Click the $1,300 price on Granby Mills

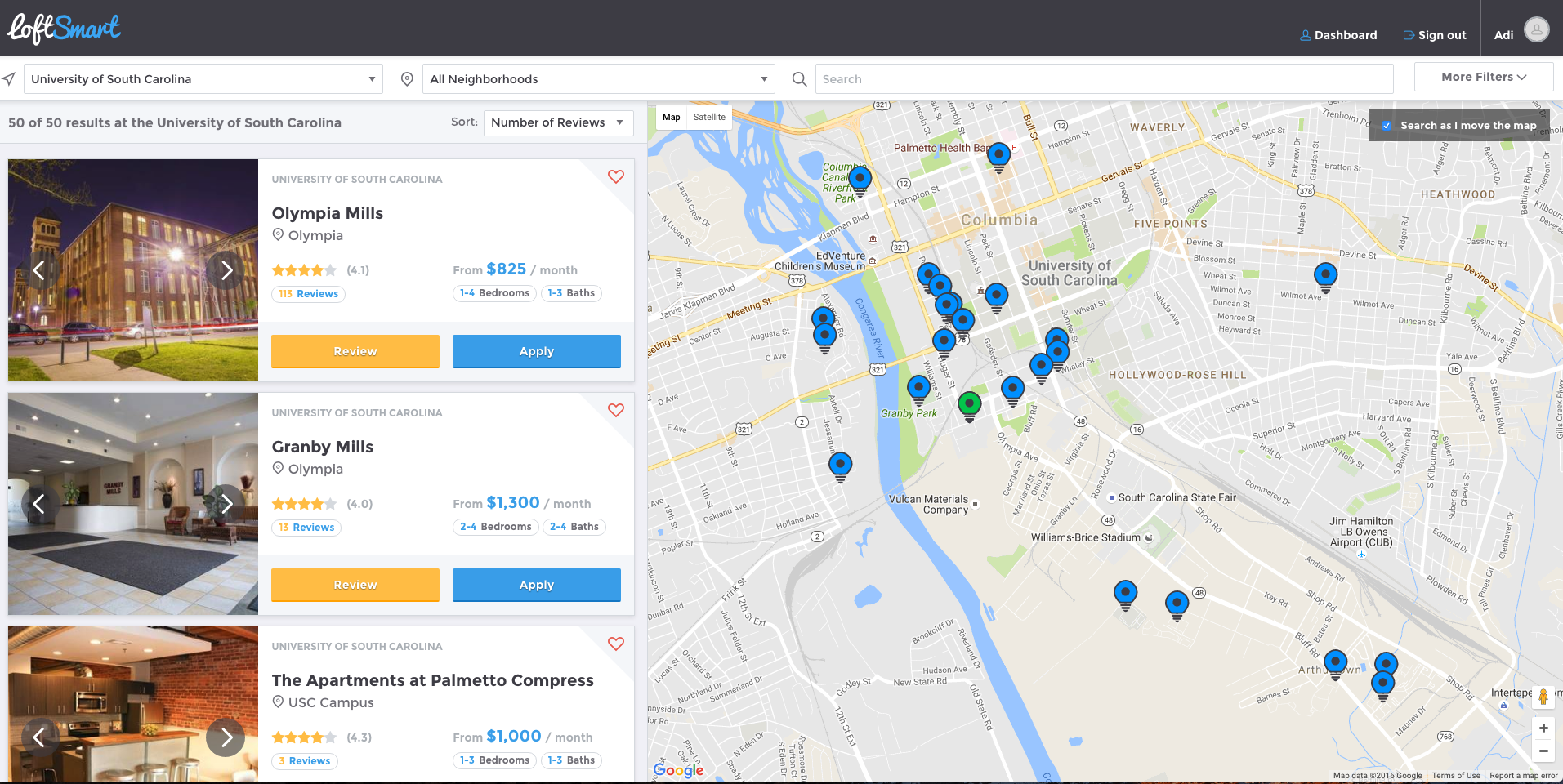coord(513,502)
